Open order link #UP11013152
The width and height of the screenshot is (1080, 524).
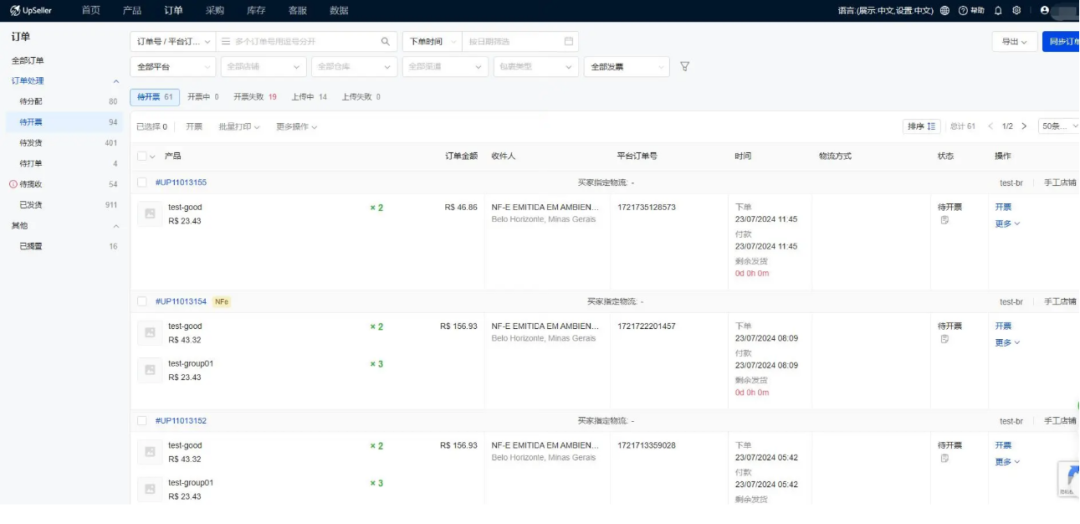click(180, 421)
